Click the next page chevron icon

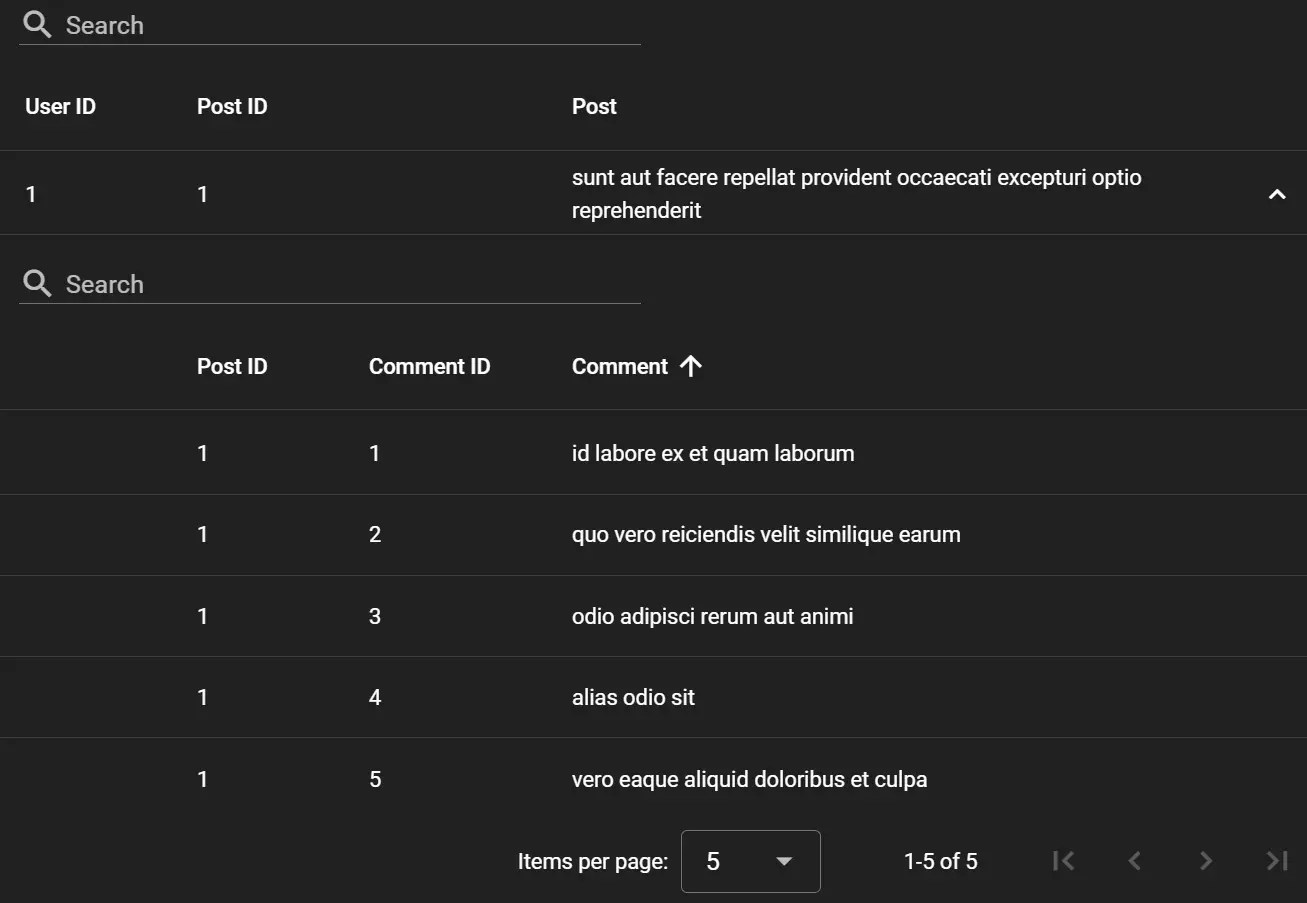pyautogui.click(x=1205, y=861)
